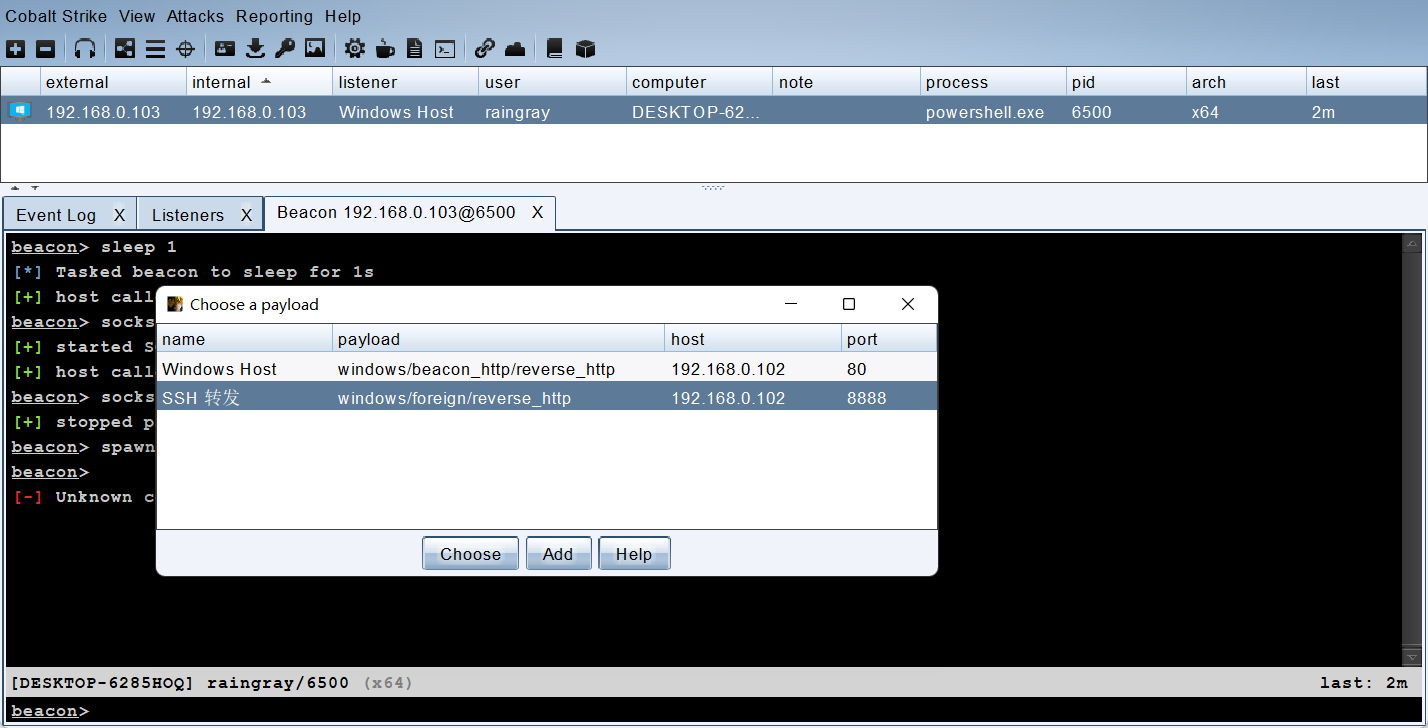Select the Windows Host payload row
Viewport: 1428px width, 728px height.
coord(547,369)
